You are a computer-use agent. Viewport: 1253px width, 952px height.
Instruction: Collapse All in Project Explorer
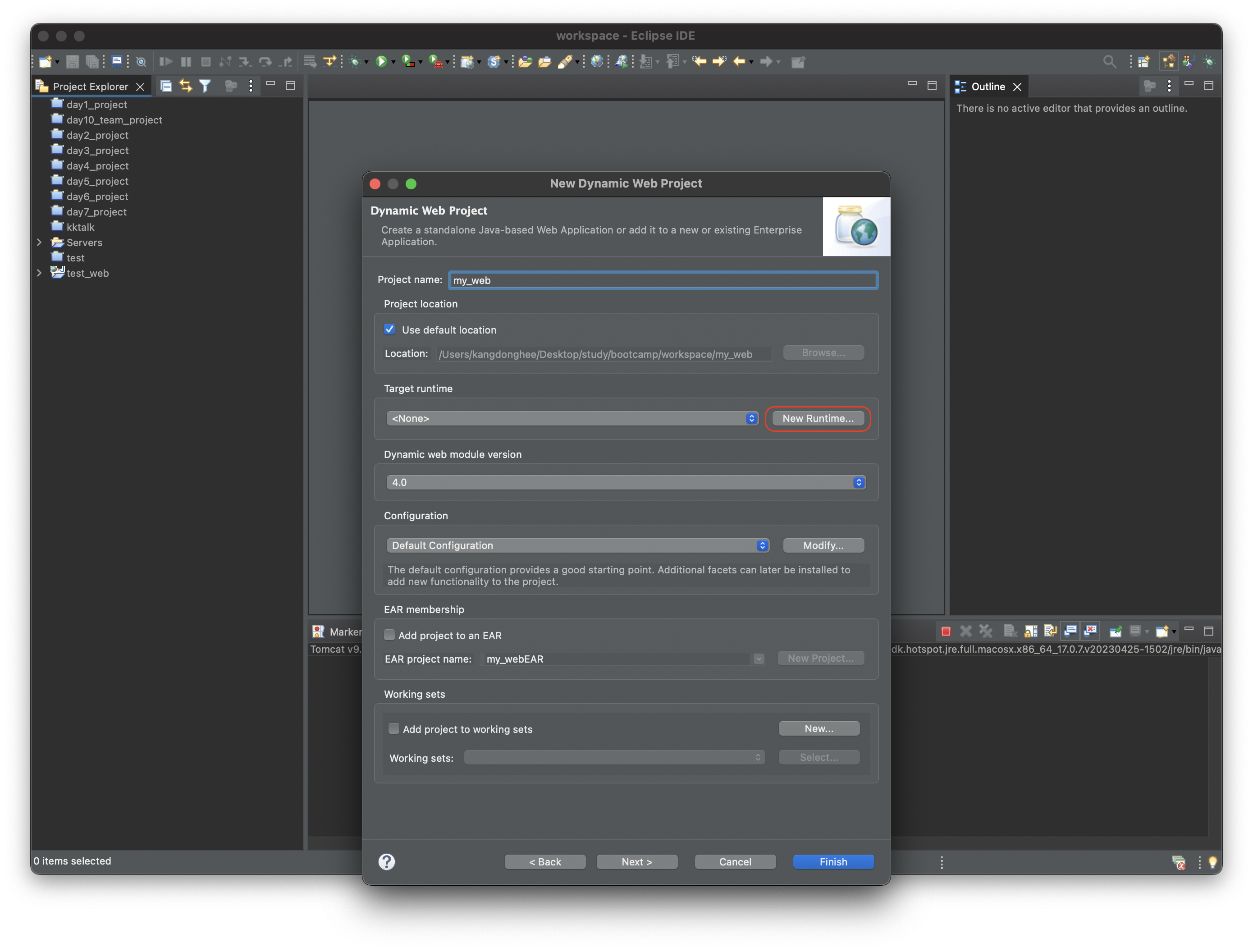point(166,86)
